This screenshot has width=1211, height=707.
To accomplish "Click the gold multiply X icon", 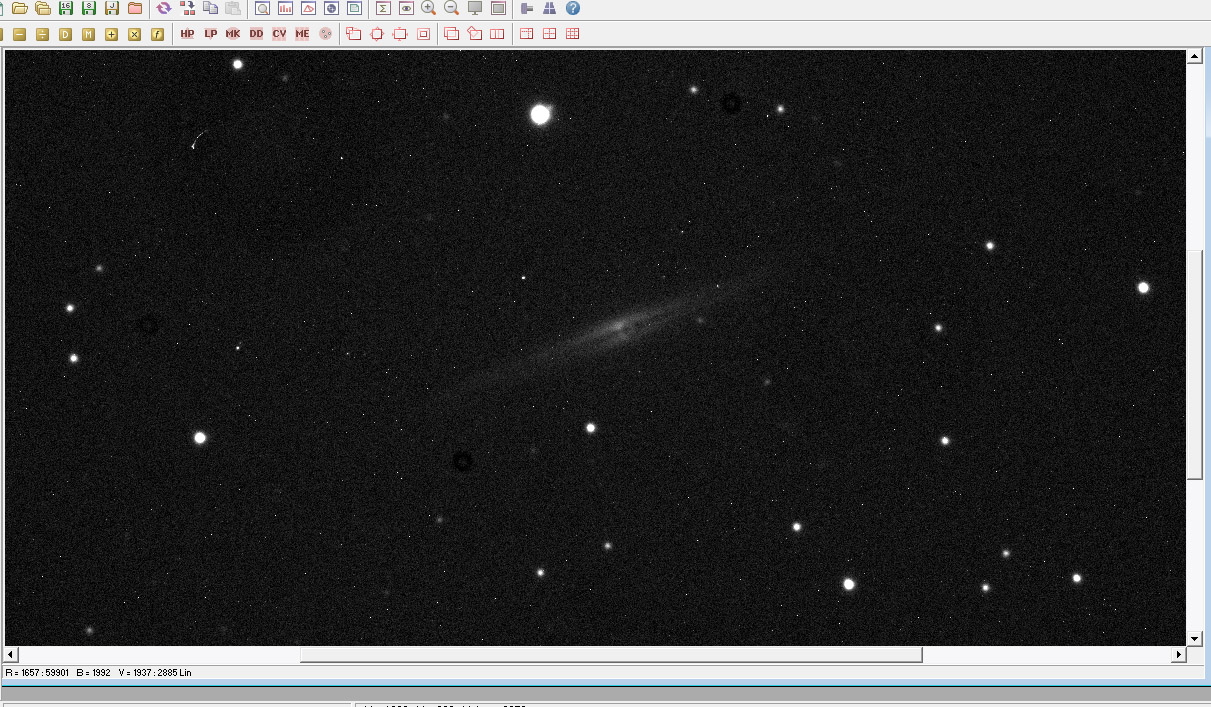I will [134, 34].
